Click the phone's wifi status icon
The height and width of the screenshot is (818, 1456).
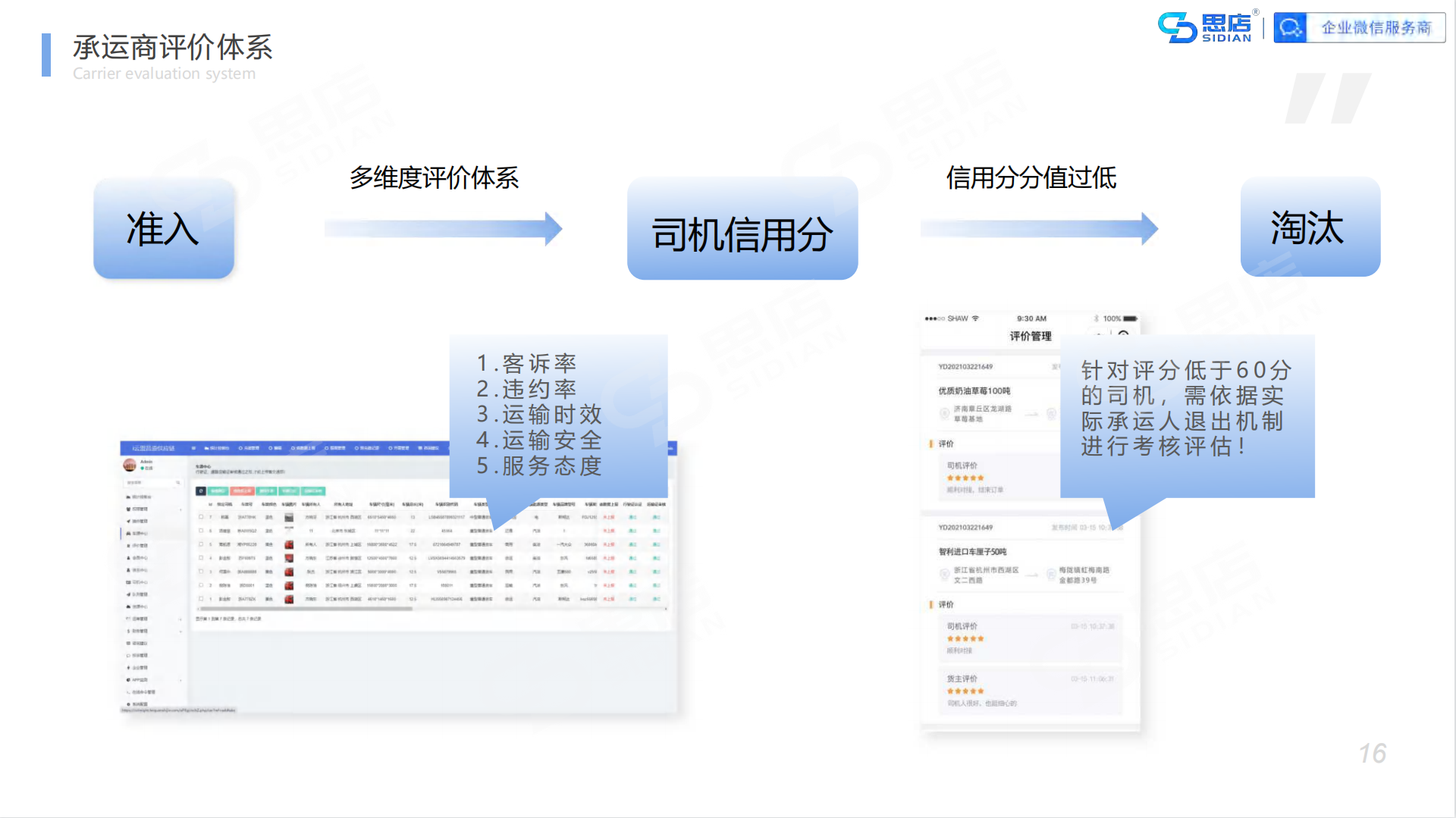976,318
